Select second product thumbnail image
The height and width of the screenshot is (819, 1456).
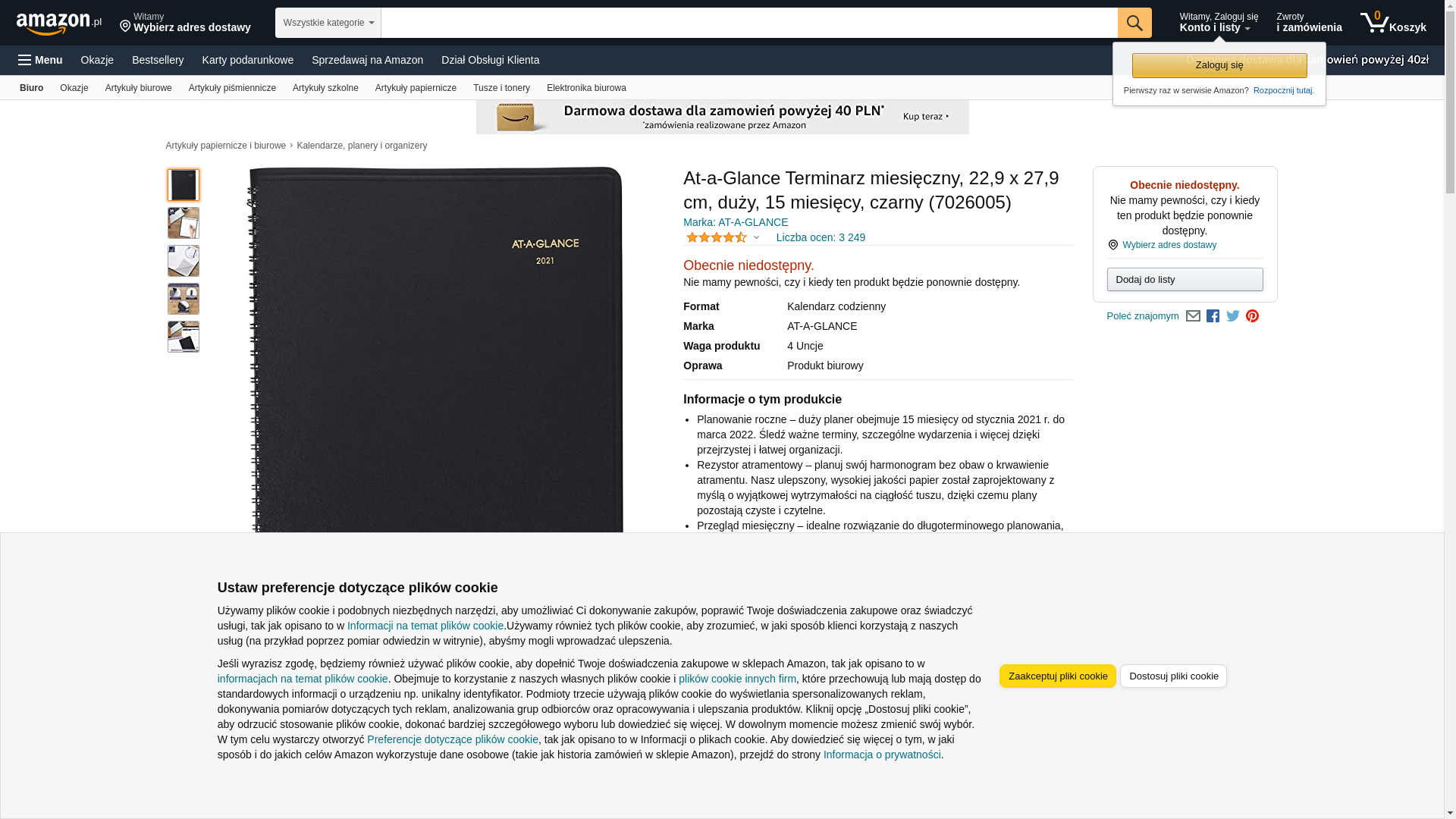(184, 223)
